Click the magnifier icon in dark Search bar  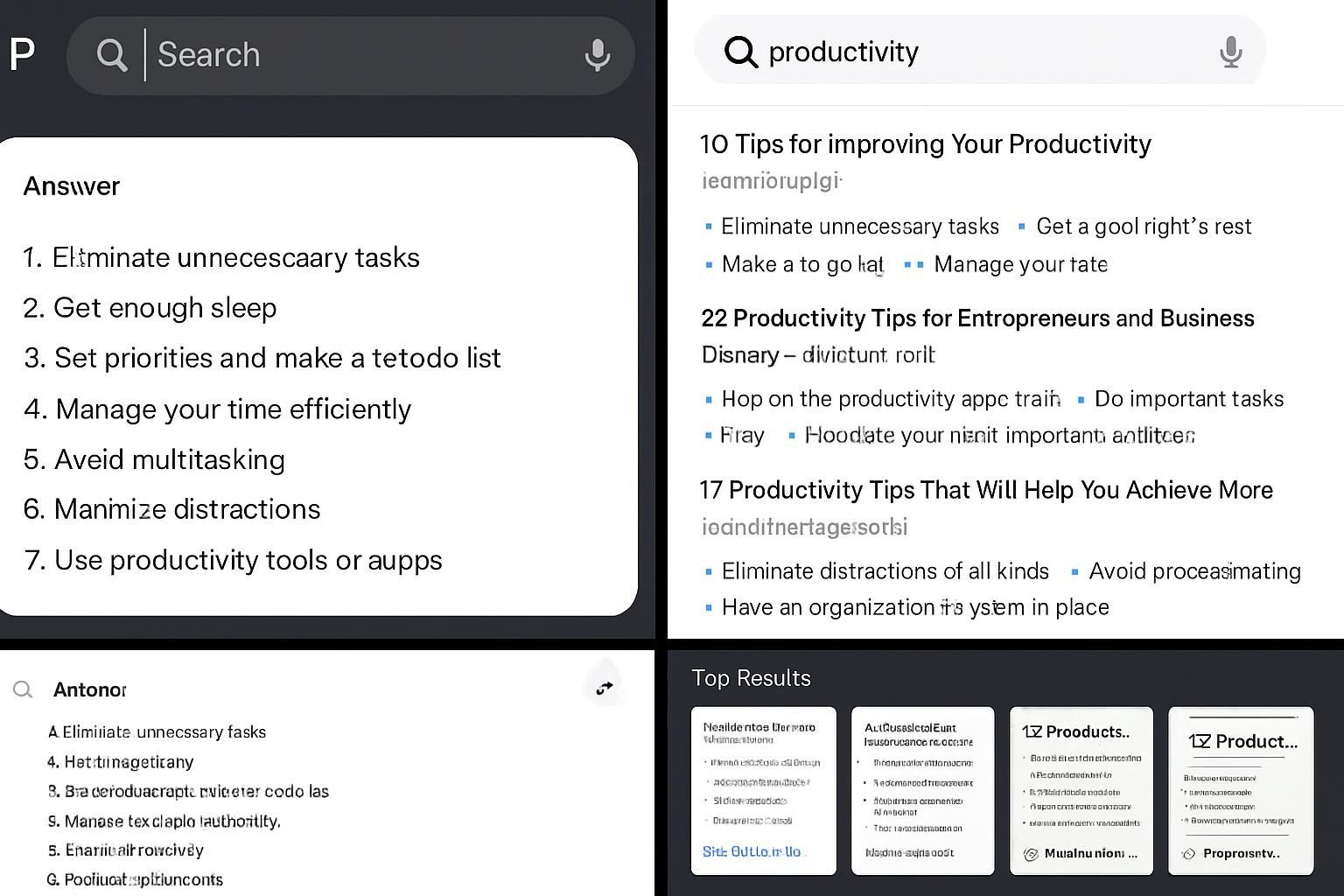point(112,55)
